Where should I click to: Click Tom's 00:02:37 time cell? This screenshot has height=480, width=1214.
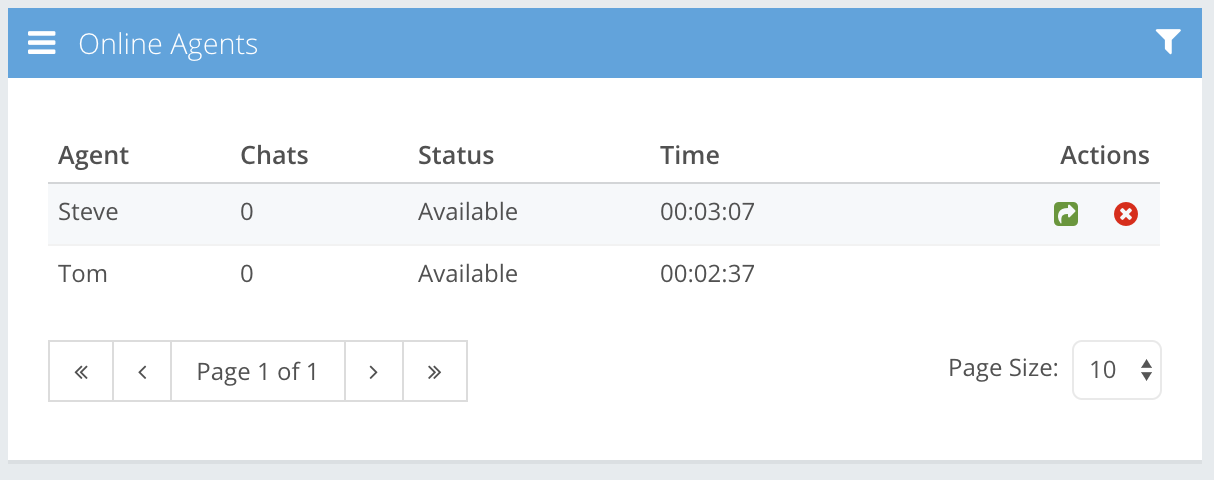click(707, 273)
